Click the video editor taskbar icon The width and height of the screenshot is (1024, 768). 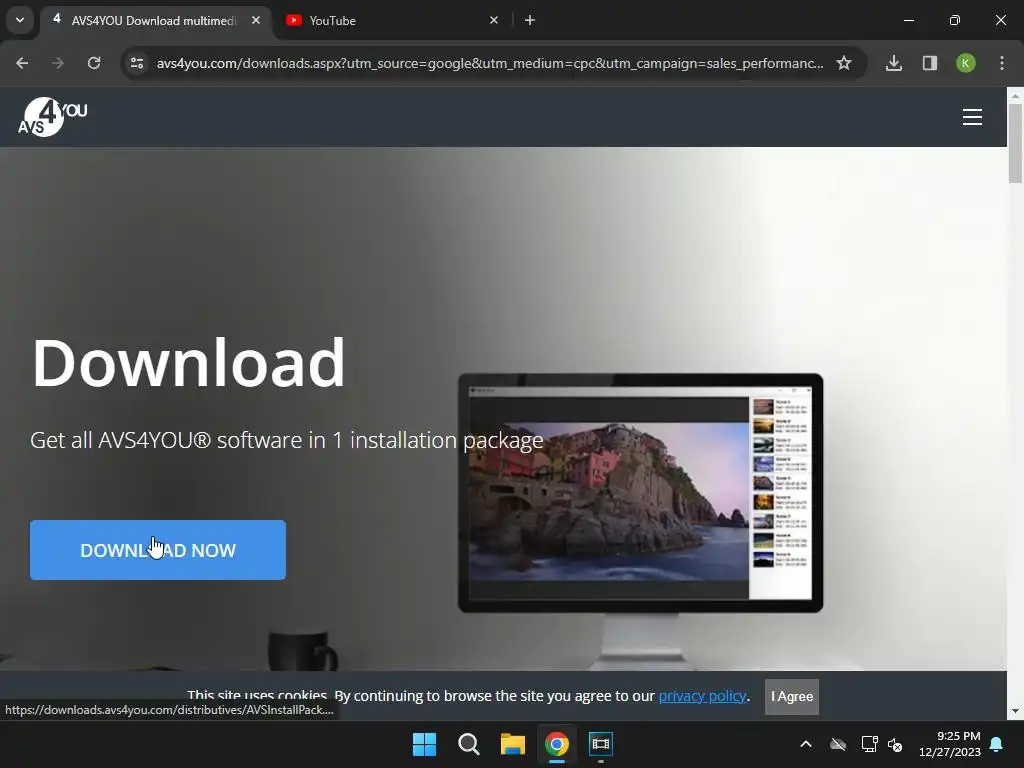coord(601,744)
